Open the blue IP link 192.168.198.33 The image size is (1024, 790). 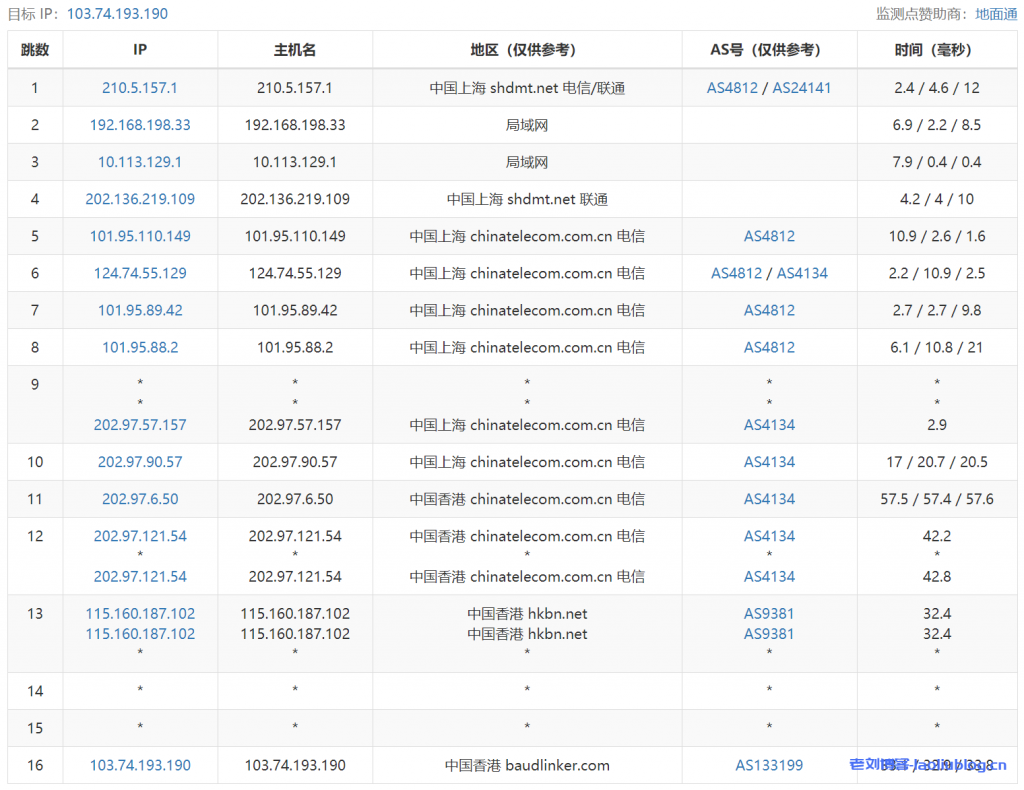tap(140, 125)
